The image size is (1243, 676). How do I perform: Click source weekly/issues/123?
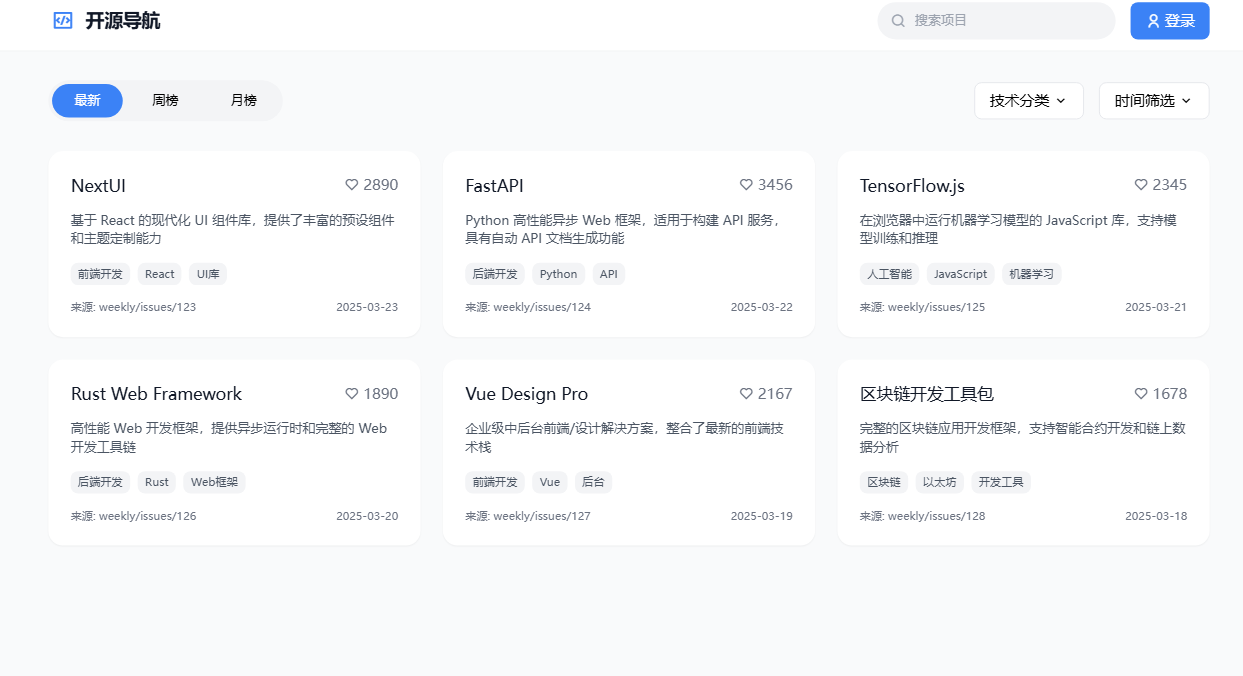pos(133,307)
